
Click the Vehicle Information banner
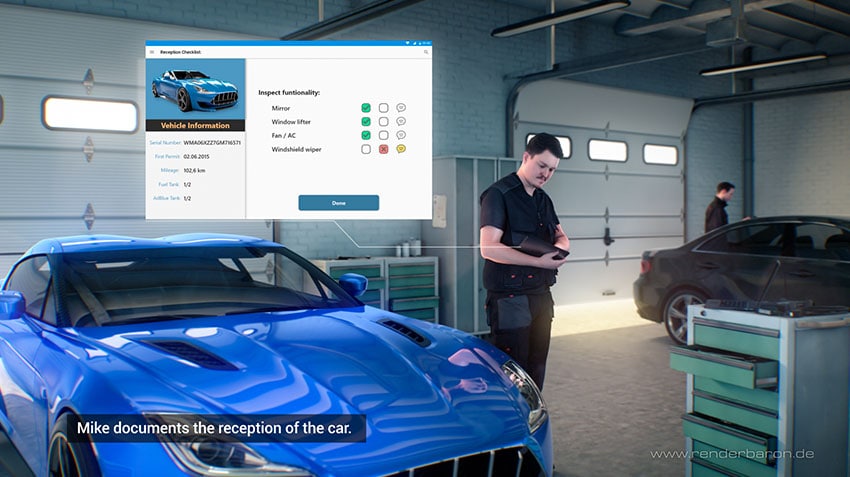(195, 125)
